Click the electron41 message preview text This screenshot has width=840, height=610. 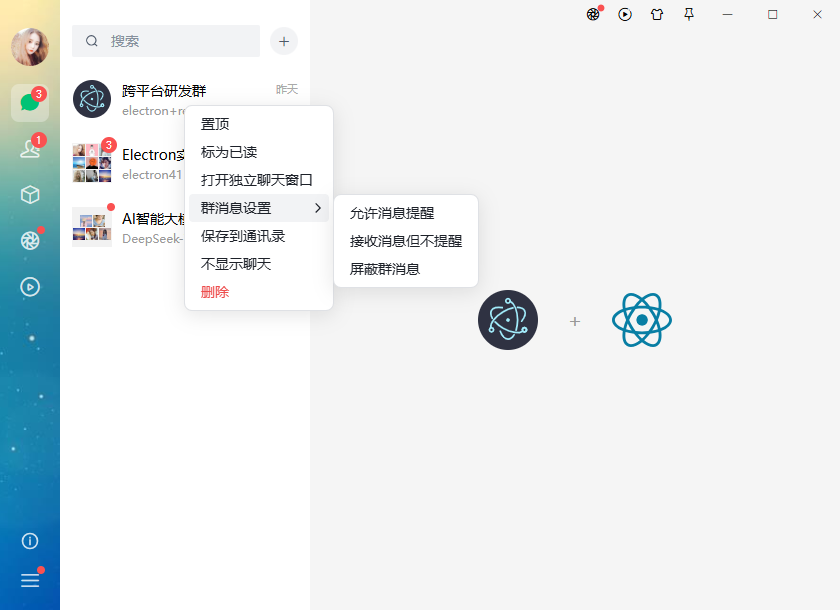point(152,175)
